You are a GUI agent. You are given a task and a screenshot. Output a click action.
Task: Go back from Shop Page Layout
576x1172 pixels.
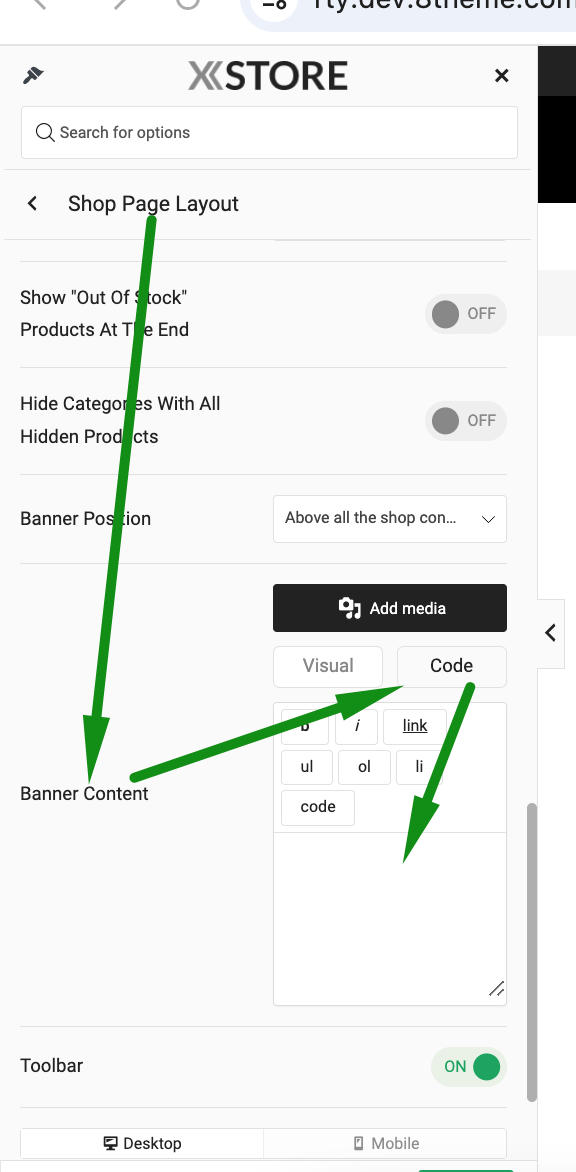click(32, 203)
